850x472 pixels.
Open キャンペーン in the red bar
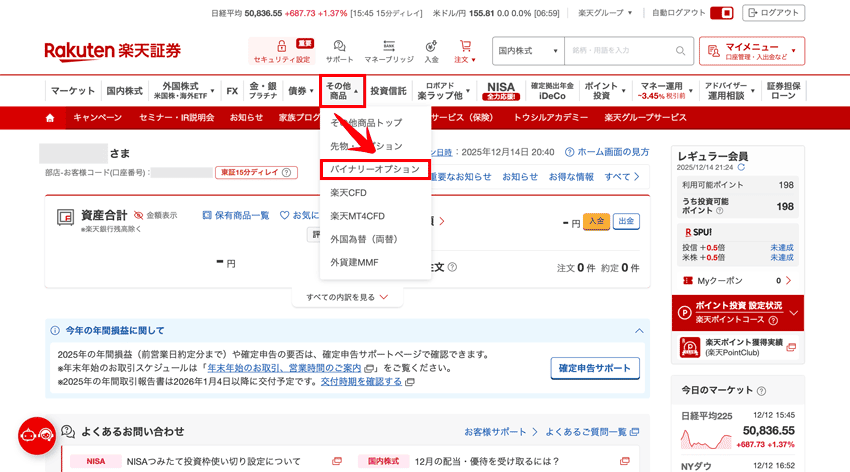98,118
